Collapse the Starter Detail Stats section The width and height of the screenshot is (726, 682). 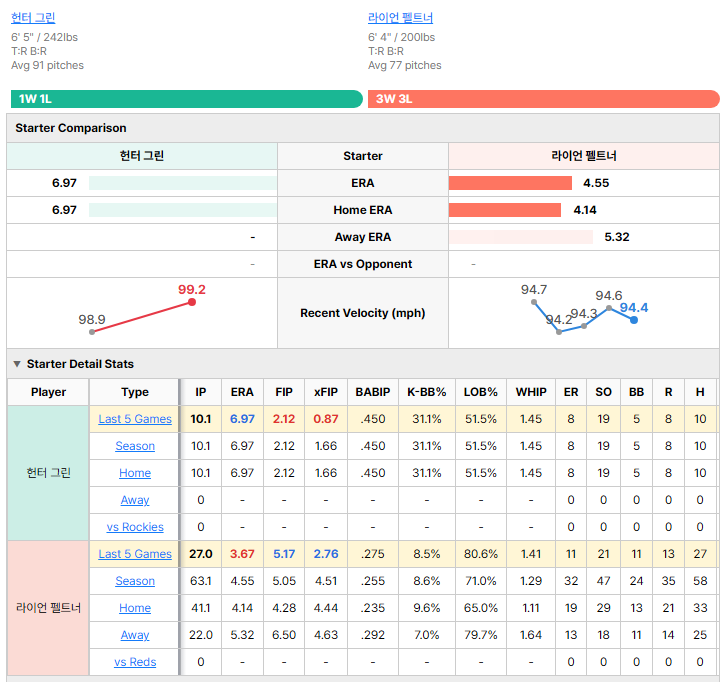[x=17, y=364]
